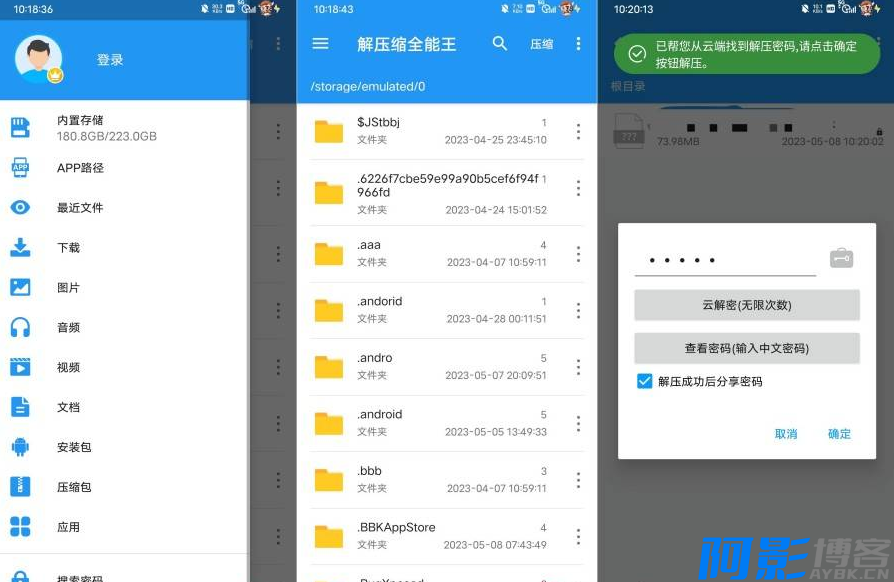The width and height of the screenshot is (894, 582).
Task: Toggle 解压成功后分享密码 checkbox
Action: click(644, 381)
